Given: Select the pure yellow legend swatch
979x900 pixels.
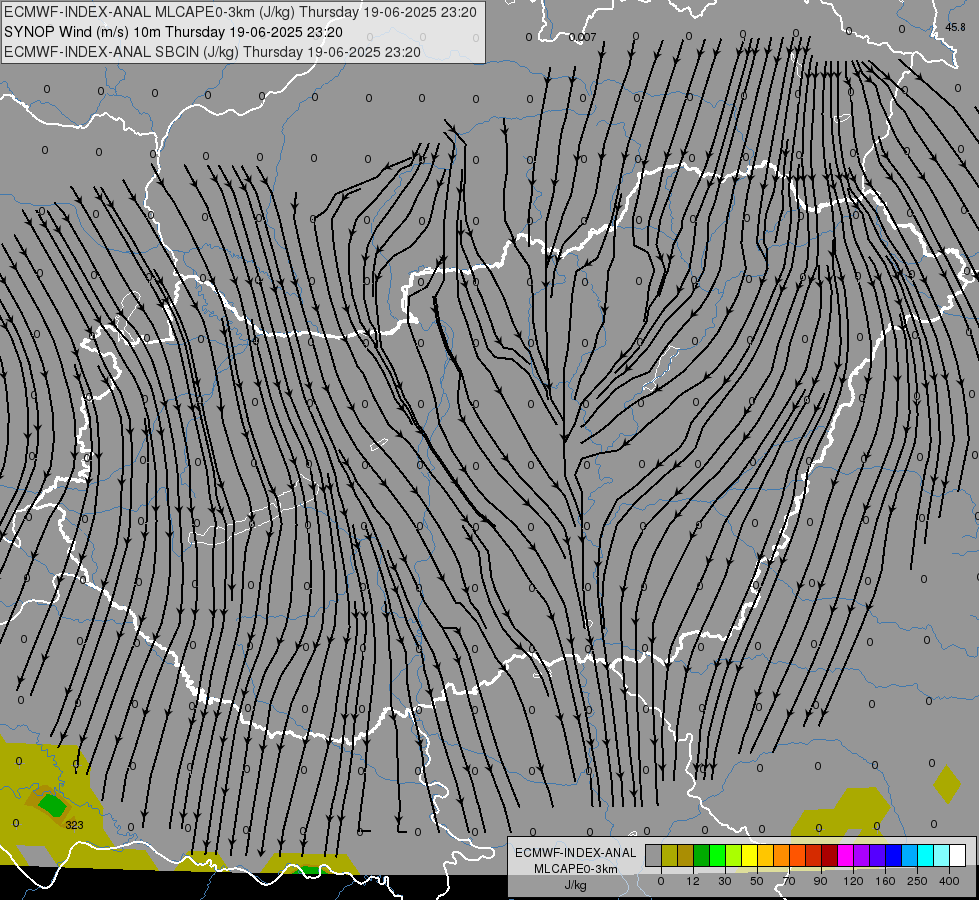Looking at the screenshot, I should click(749, 855).
